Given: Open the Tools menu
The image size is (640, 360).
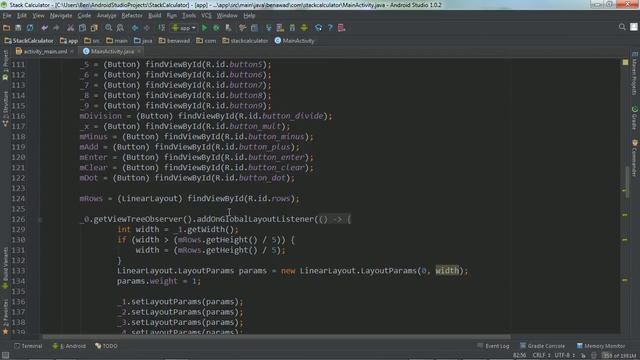Looking at the screenshot, I should pos(189,16).
